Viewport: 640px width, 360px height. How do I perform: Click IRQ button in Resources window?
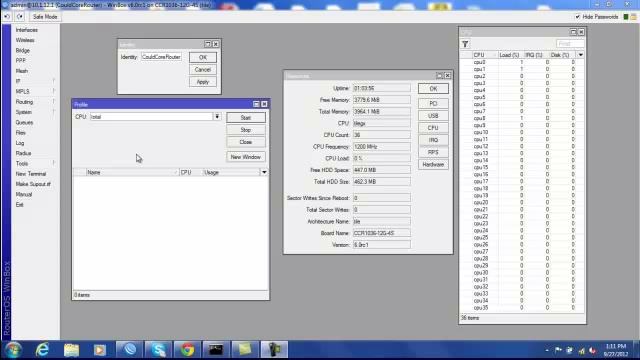pos(433,140)
